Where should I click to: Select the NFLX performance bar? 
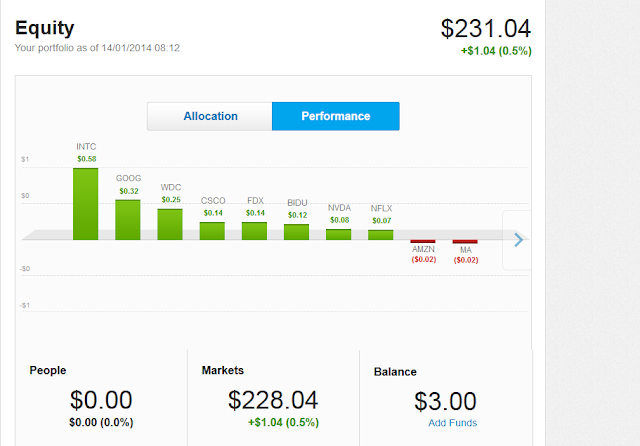(380, 235)
